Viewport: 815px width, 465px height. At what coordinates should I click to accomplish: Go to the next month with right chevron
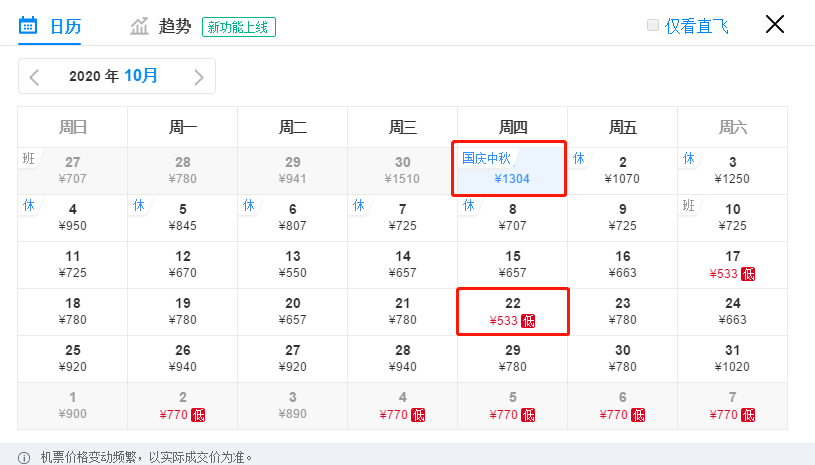click(199, 77)
